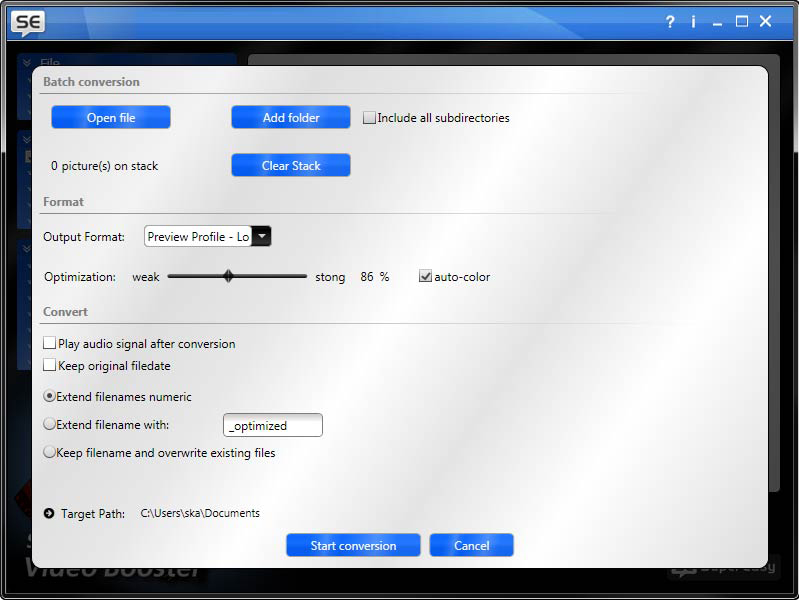Image resolution: width=799 pixels, height=600 pixels.
Task: Cancel the batch conversion dialog
Action: point(471,546)
